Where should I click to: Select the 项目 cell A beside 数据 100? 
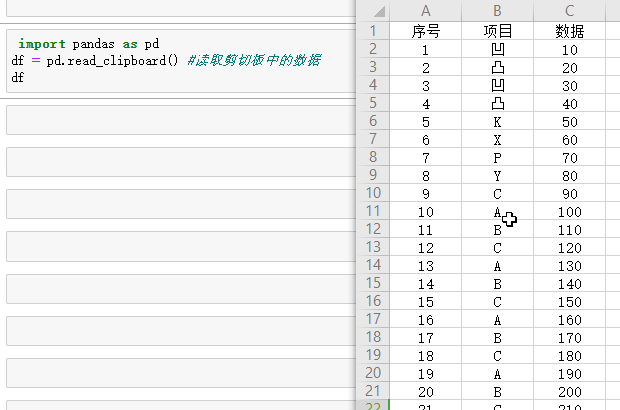(x=497, y=212)
